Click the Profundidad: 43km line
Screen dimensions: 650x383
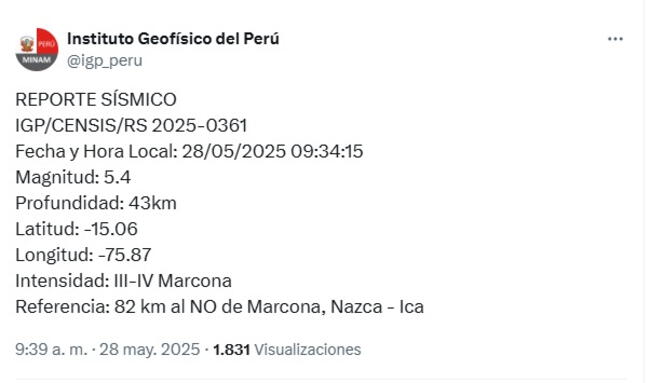[x=96, y=203]
